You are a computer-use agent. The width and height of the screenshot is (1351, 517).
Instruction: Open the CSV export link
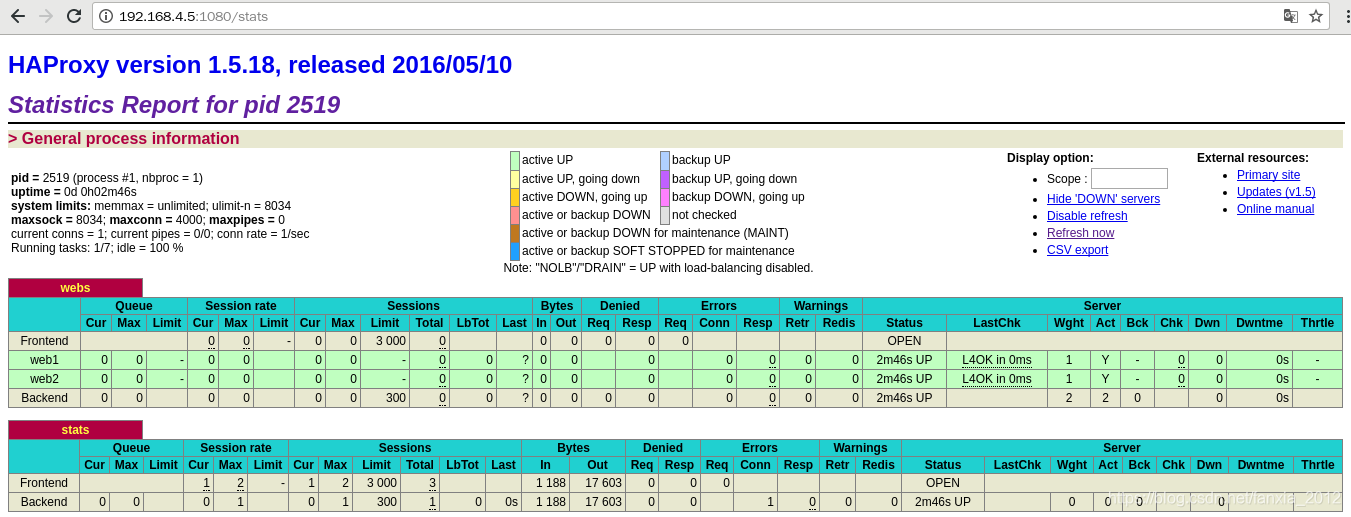(1077, 250)
